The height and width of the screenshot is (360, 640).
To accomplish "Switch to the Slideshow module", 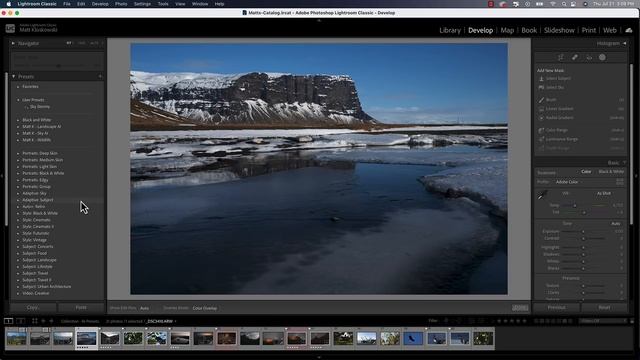I will click(559, 30).
